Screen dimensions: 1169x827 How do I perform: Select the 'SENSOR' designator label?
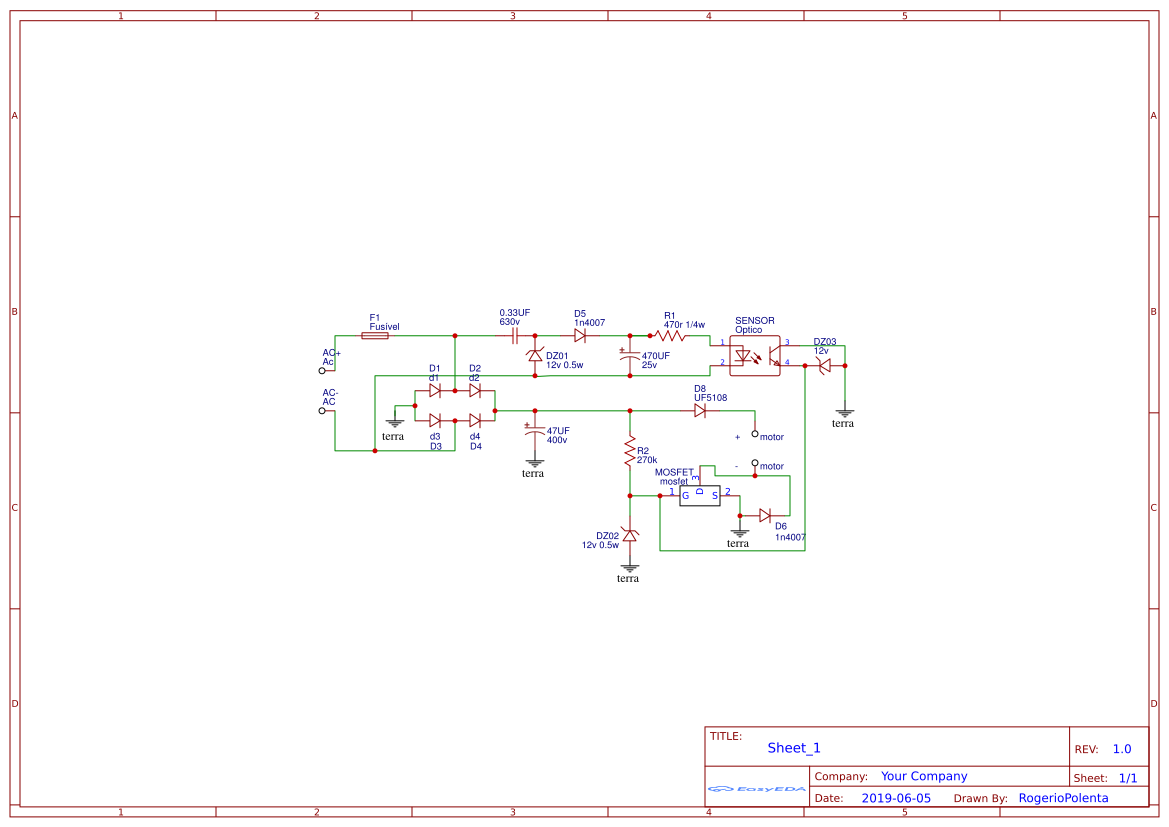(x=754, y=321)
